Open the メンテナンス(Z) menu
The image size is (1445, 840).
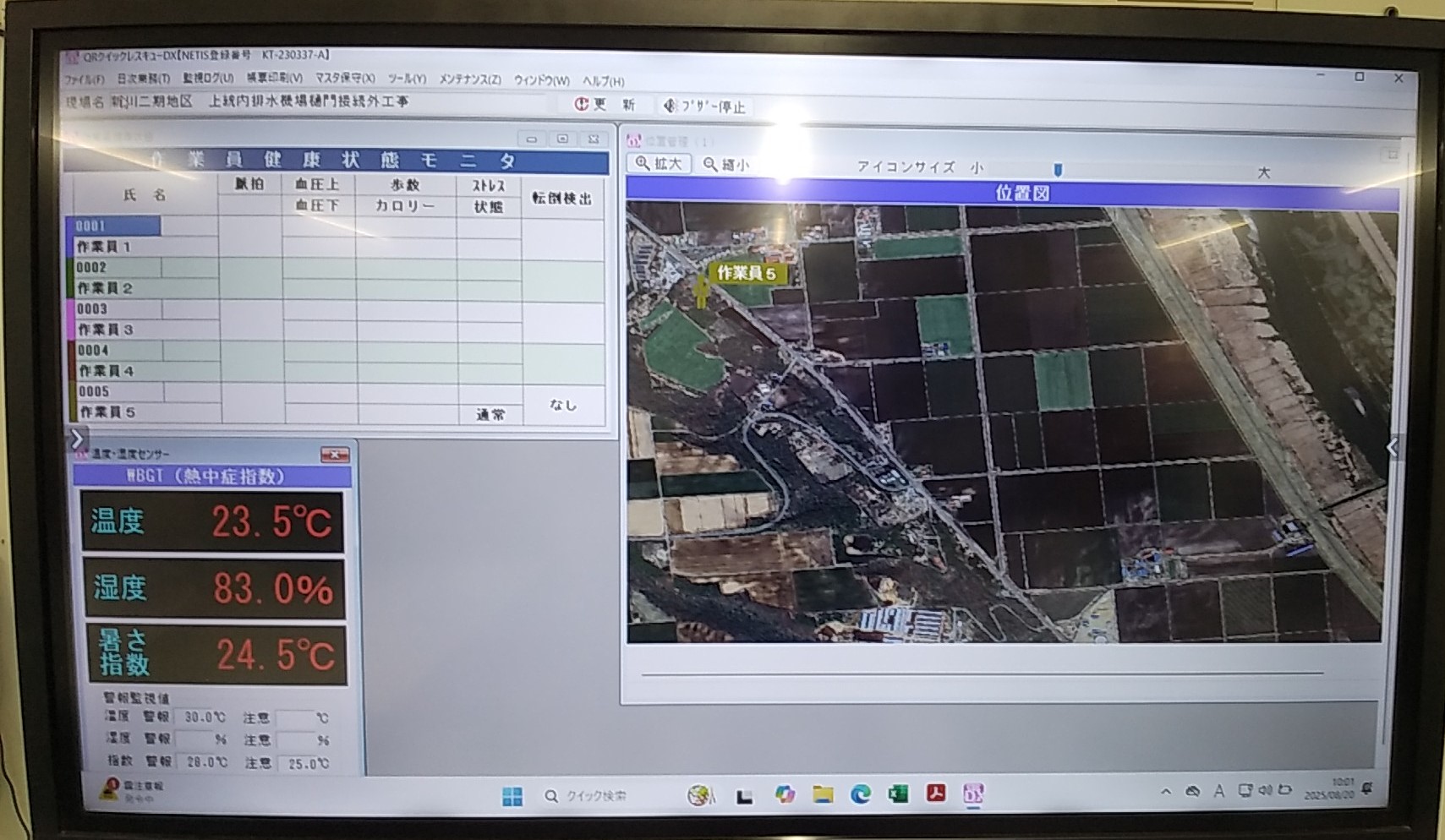click(x=469, y=79)
